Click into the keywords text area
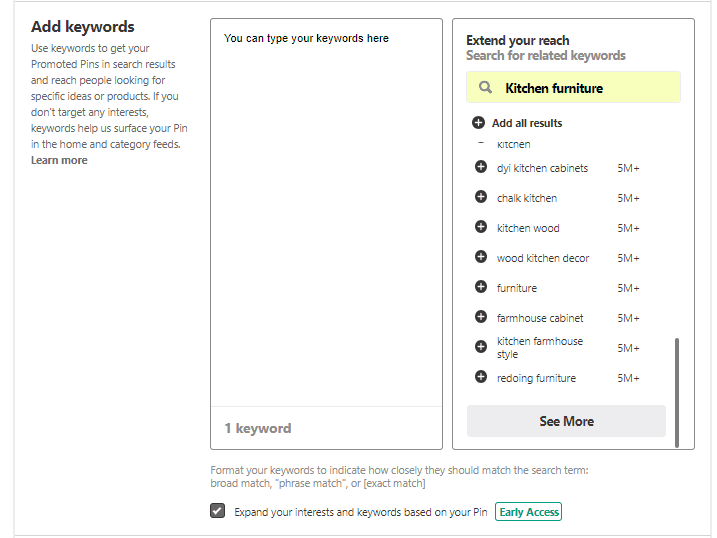 pos(326,213)
